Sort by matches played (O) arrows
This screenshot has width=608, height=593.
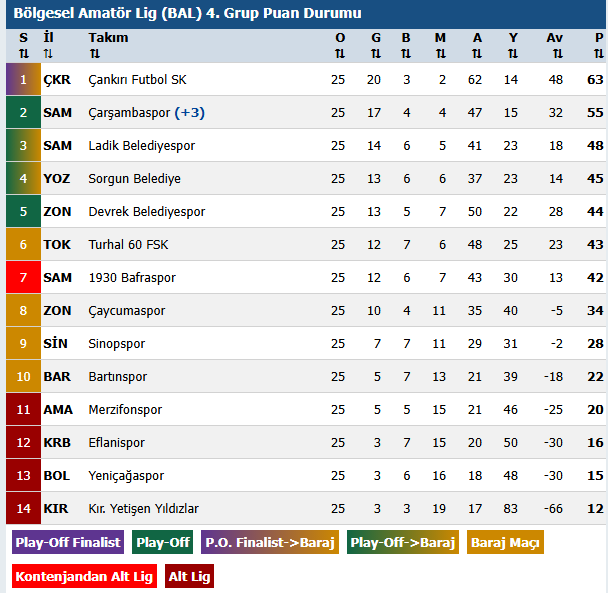[x=339, y=54]
